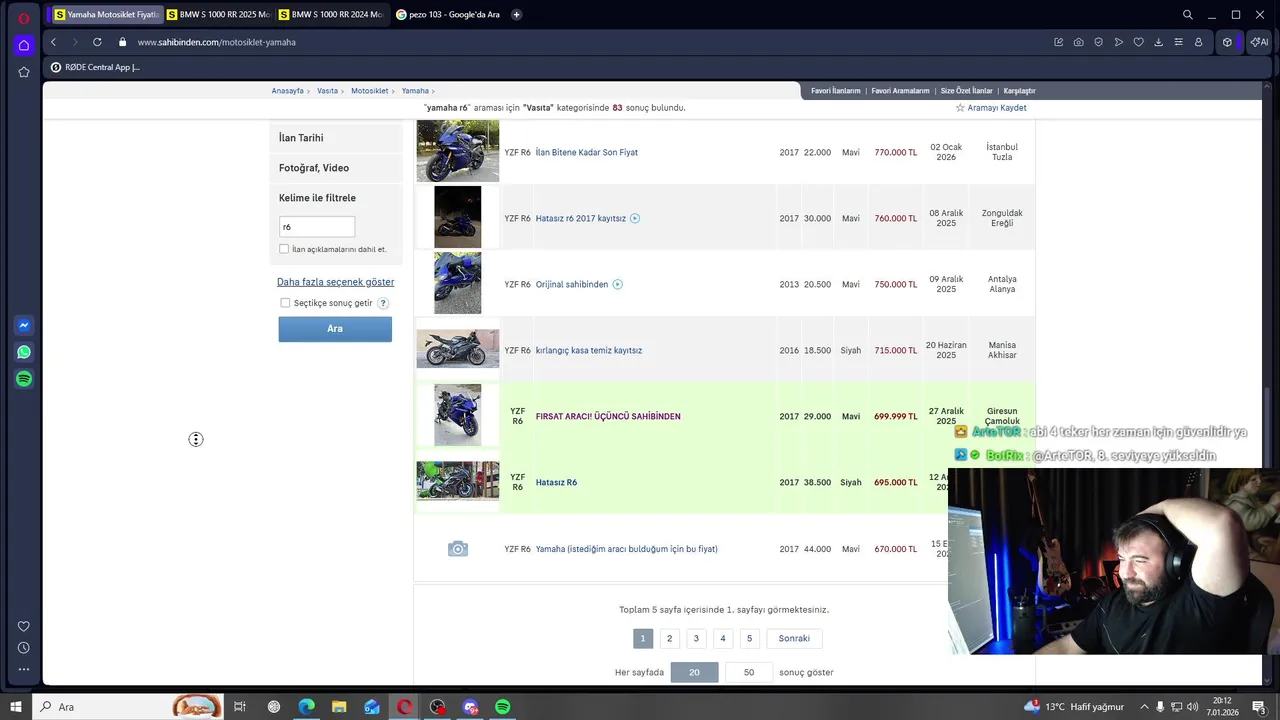Open sidebar three-dot more options
This screenshot has width=1280, height=720.
[x=24, y=669]
